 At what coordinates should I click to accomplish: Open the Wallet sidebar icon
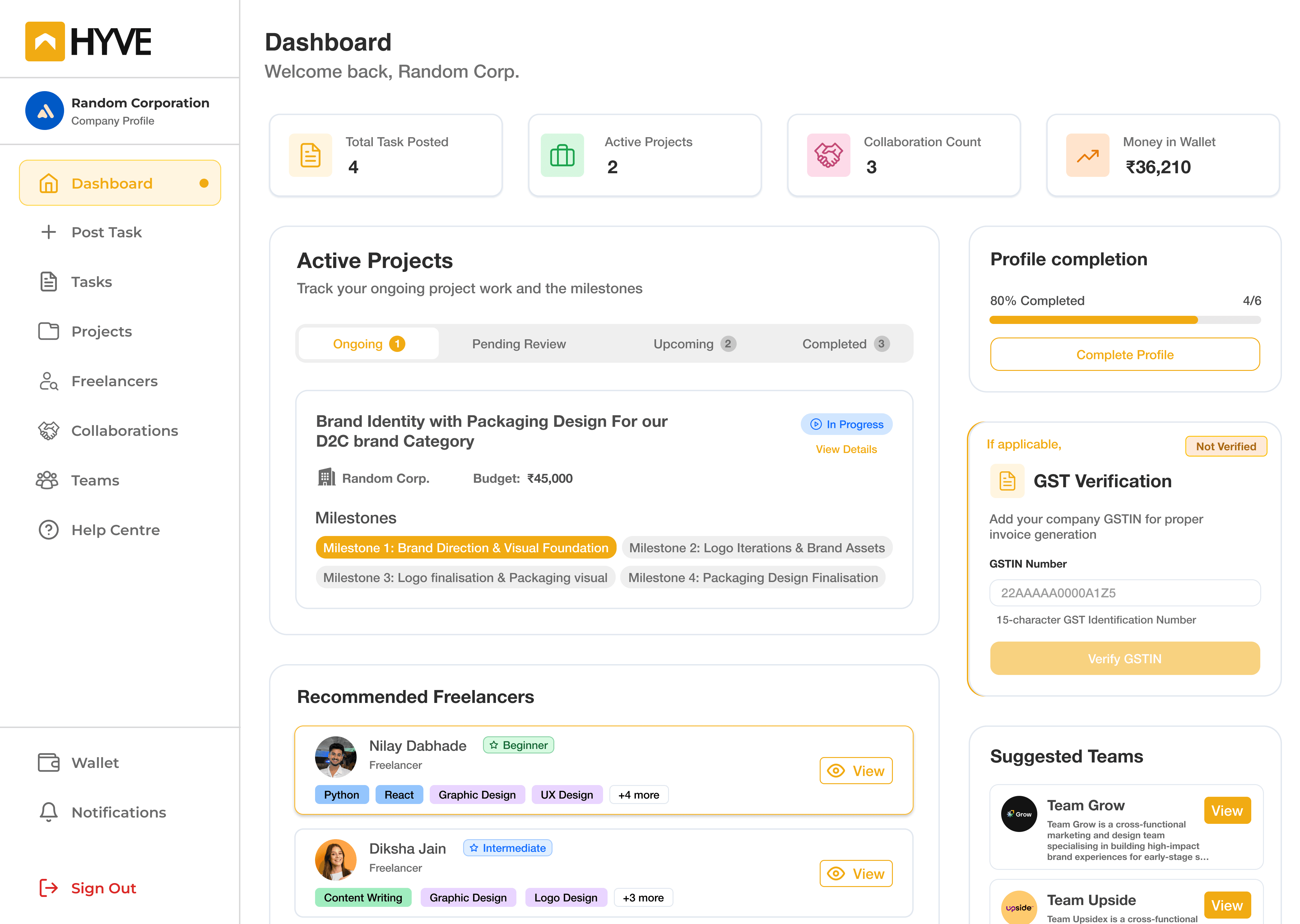click(48, 762)
